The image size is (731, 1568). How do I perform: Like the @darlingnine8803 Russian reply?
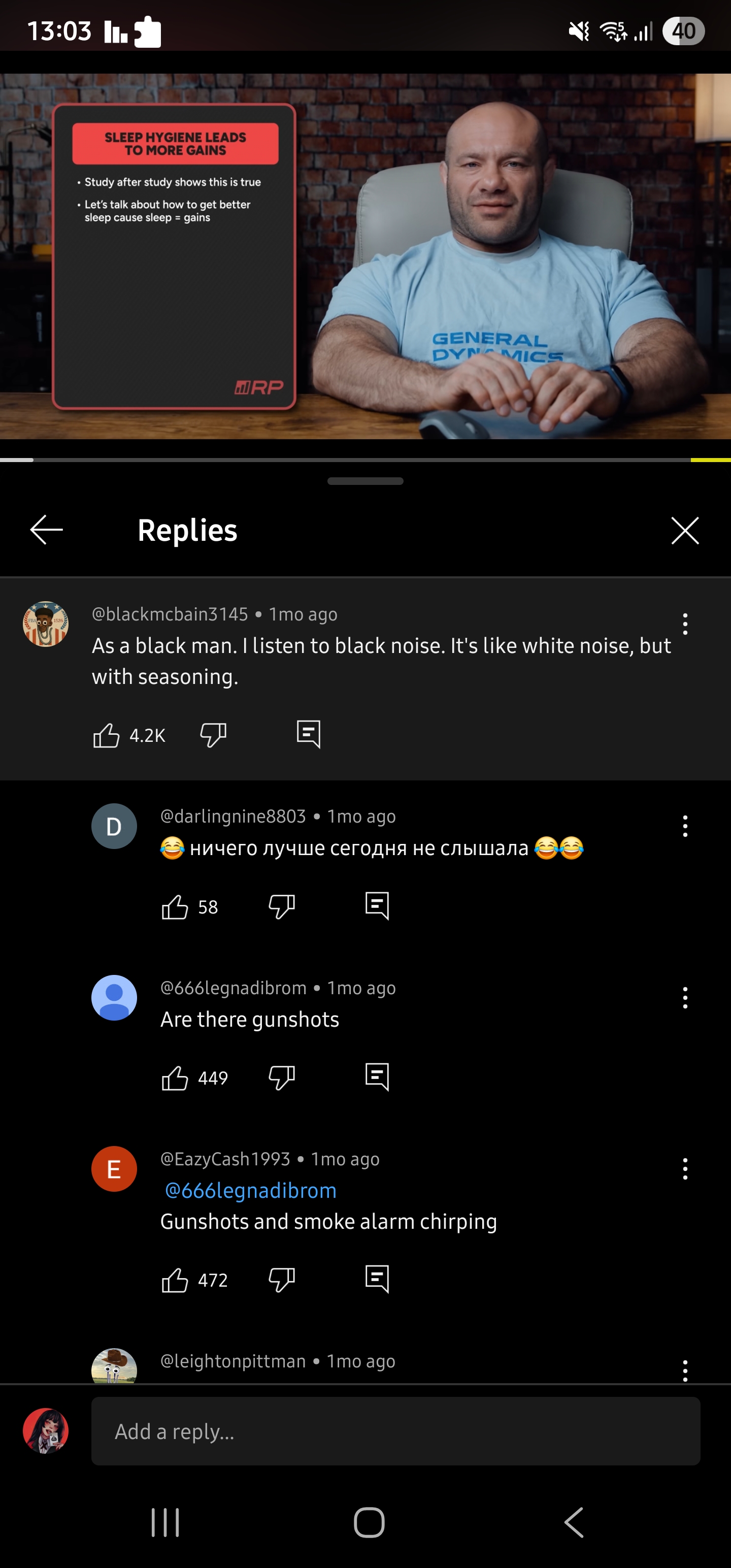pos(175,907)
